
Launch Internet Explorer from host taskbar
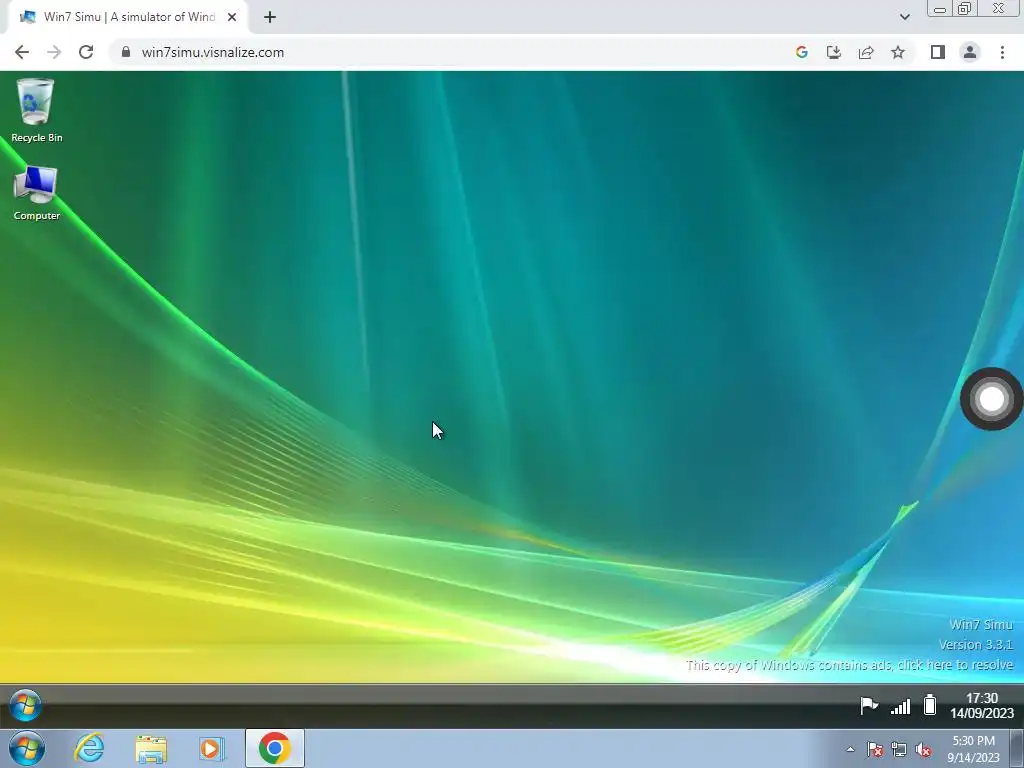(x=89, y=748)
